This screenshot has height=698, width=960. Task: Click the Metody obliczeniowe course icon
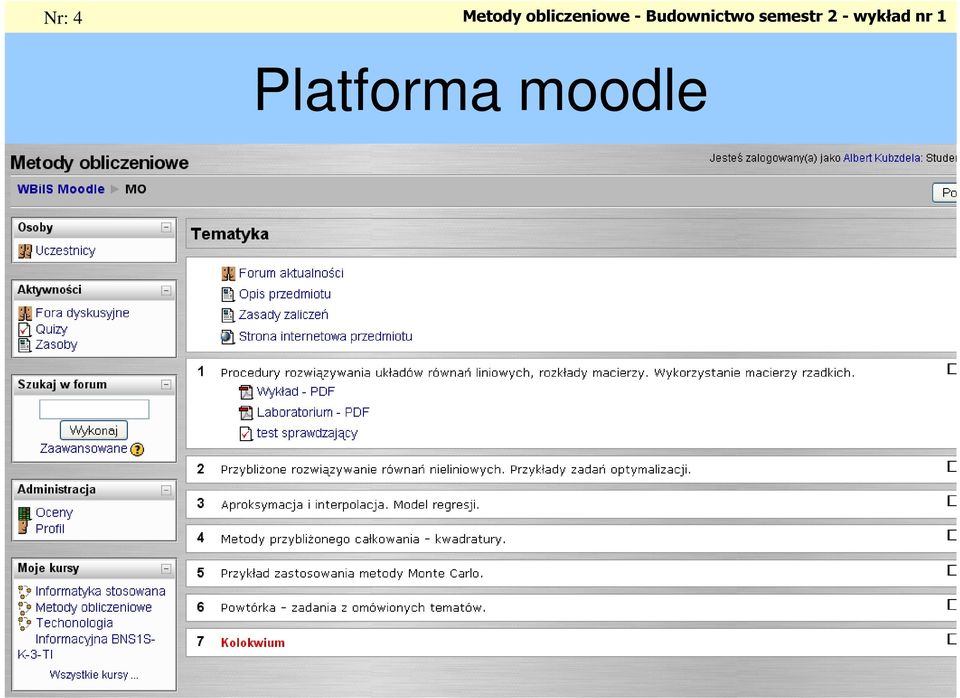[24, 607]
